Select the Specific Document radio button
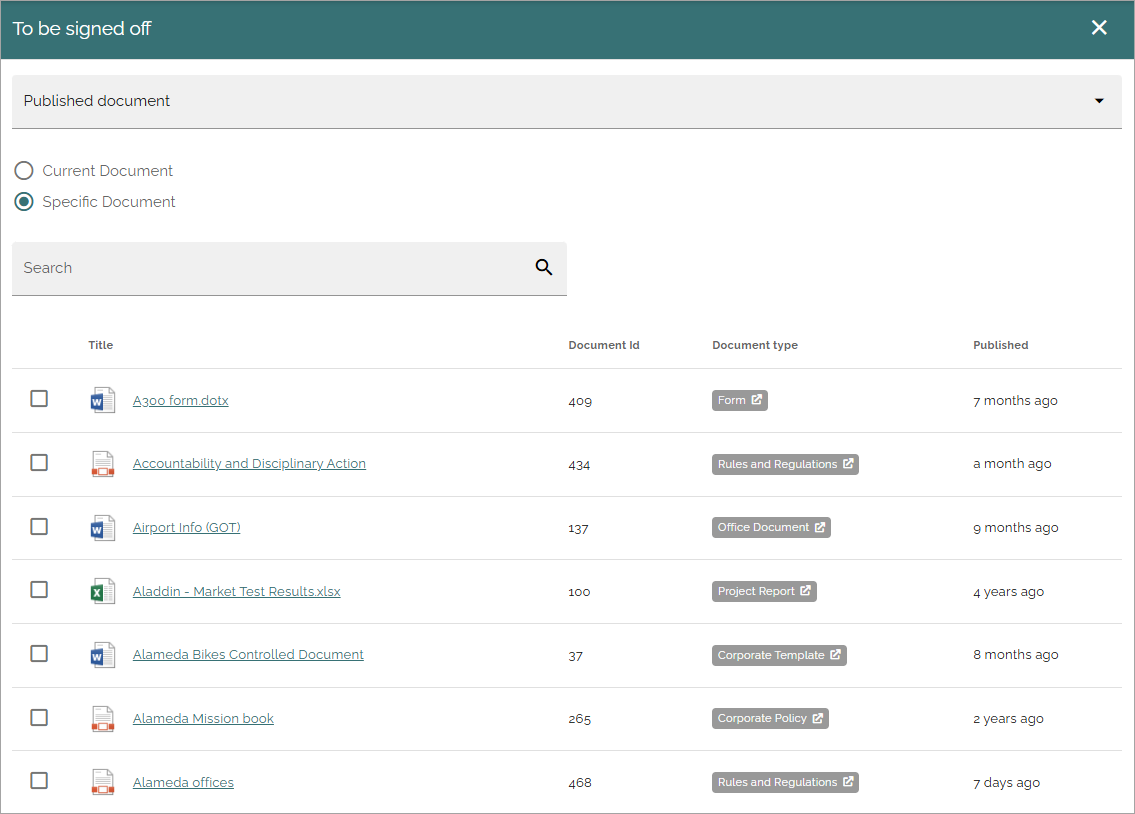Screen dimensions: 1135x814 (24, 201)
